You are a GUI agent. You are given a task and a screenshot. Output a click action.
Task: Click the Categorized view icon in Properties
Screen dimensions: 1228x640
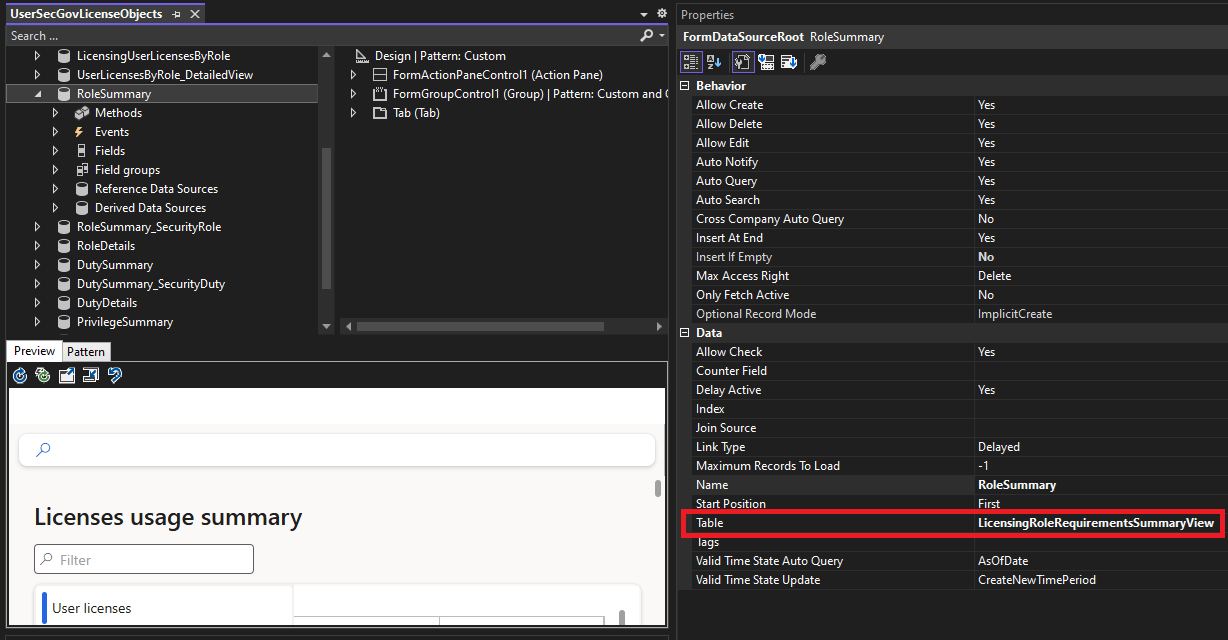point(690,62)
